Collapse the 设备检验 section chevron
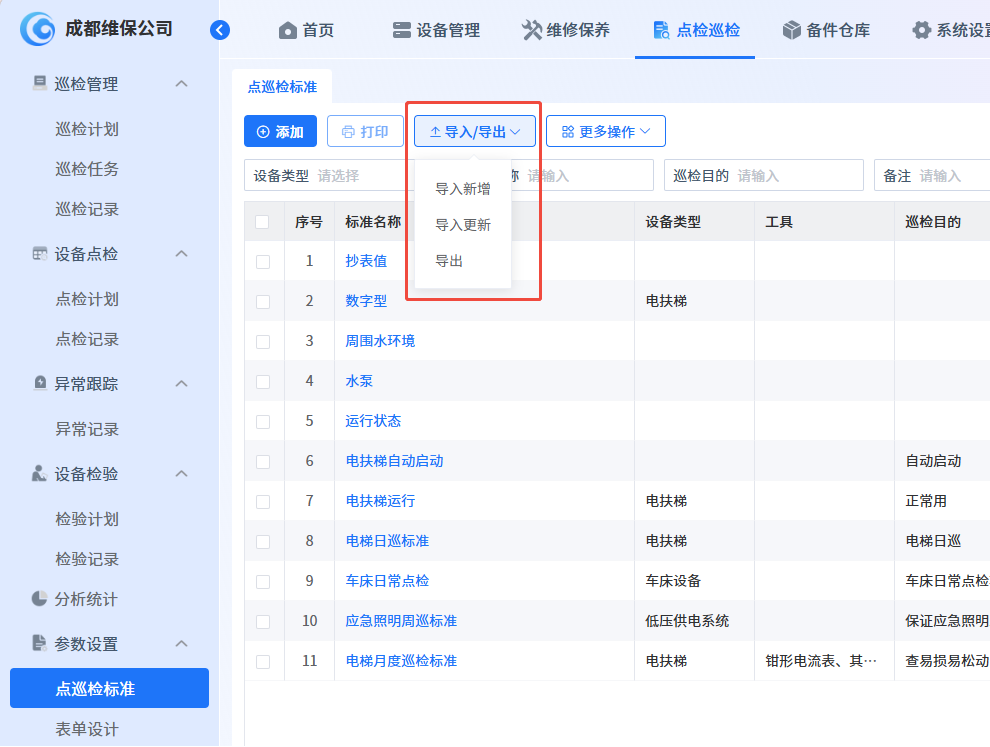 point(181,474)
